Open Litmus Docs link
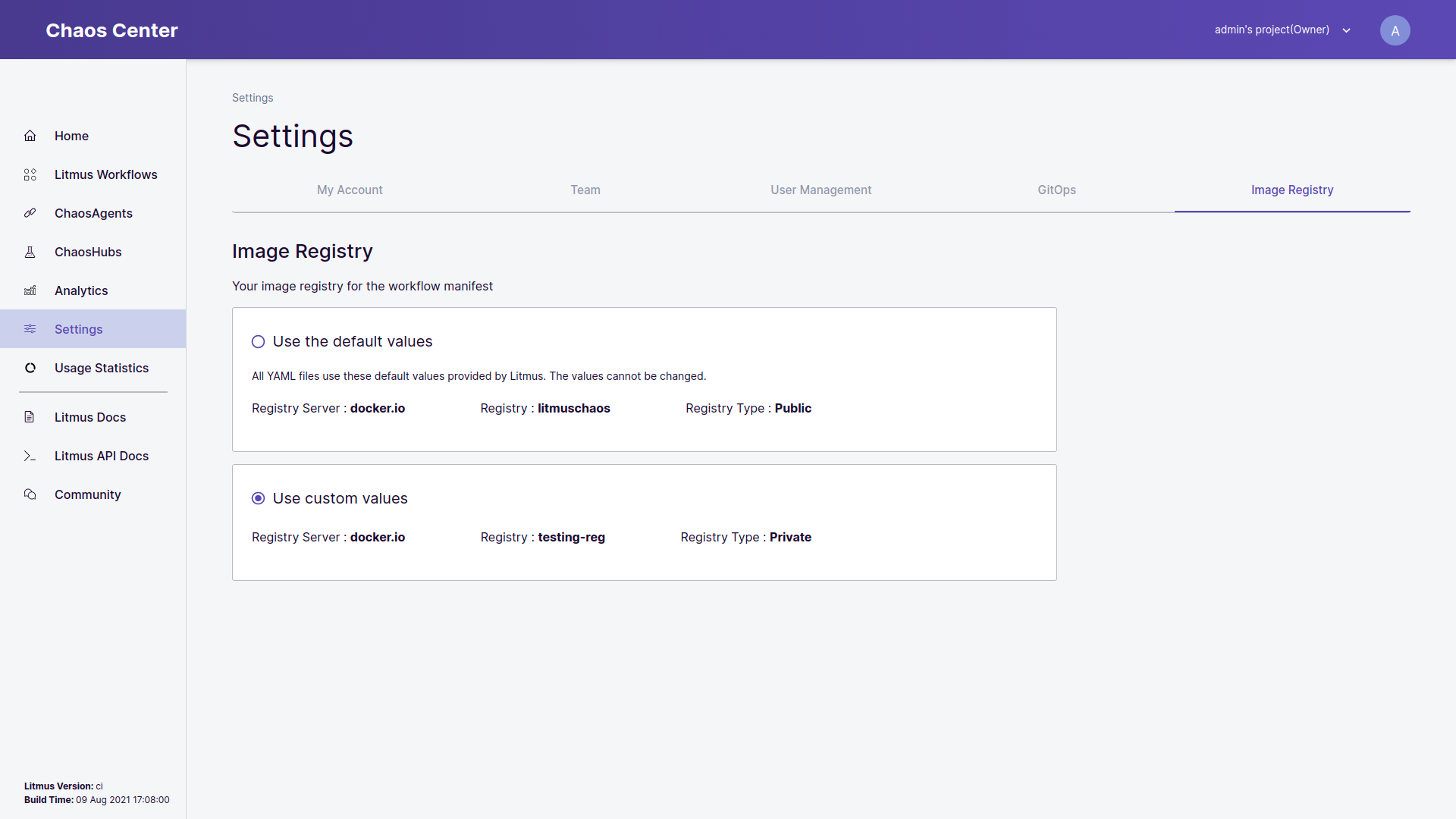Image resolution: width=1456 pixels, height=819 pixels. 93,417
